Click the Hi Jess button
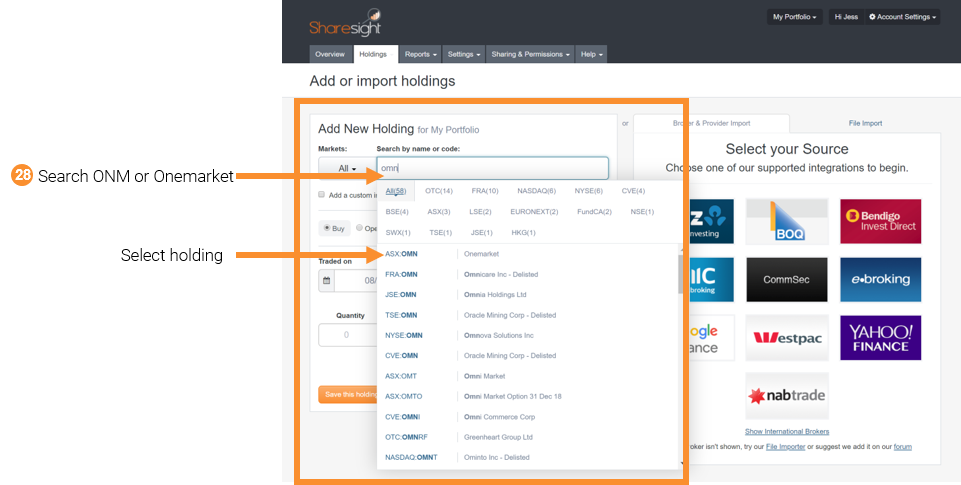This screenshot has height=485, width=961. click(846, 17)
